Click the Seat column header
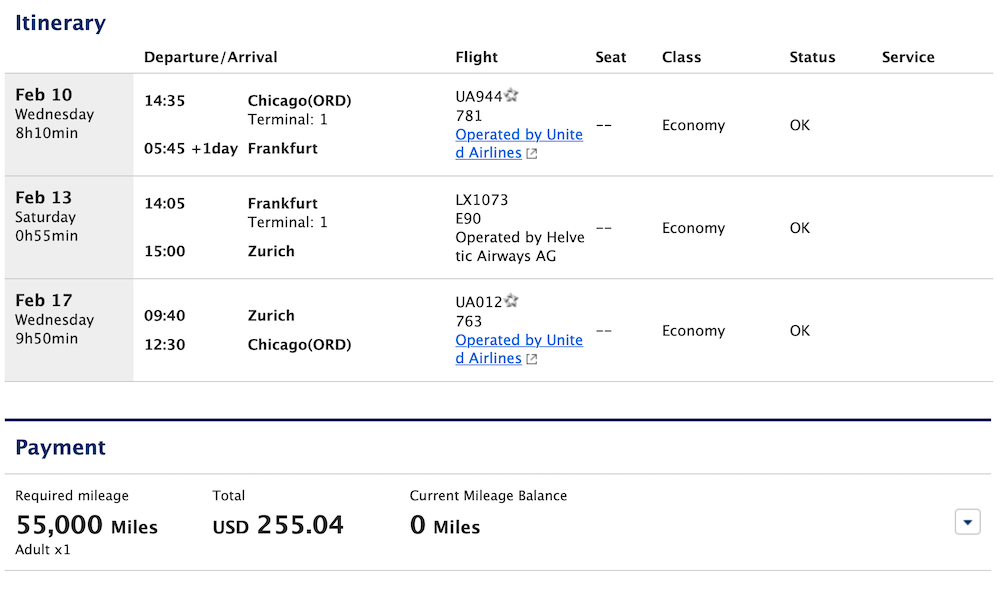 tap(610, 57)
